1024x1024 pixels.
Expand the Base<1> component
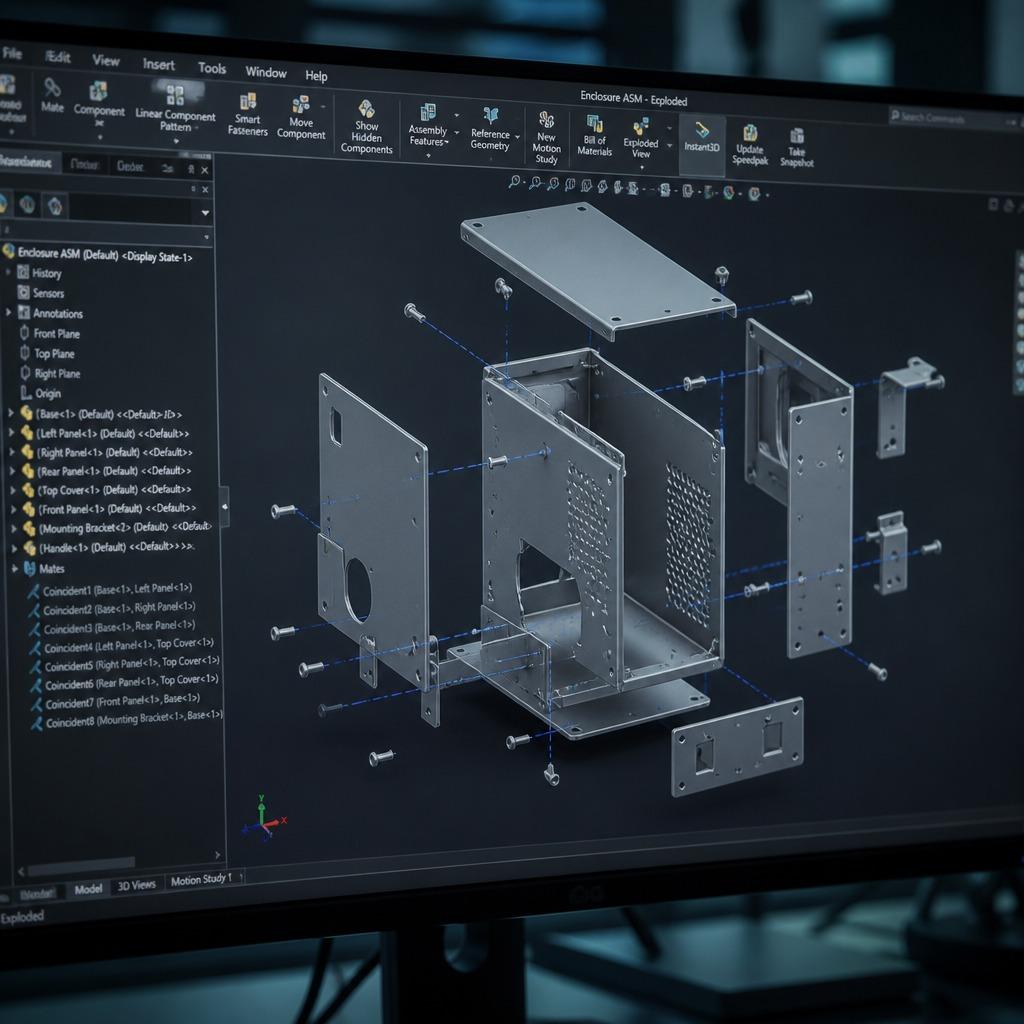pyautogui.click(x=11, y=413)
